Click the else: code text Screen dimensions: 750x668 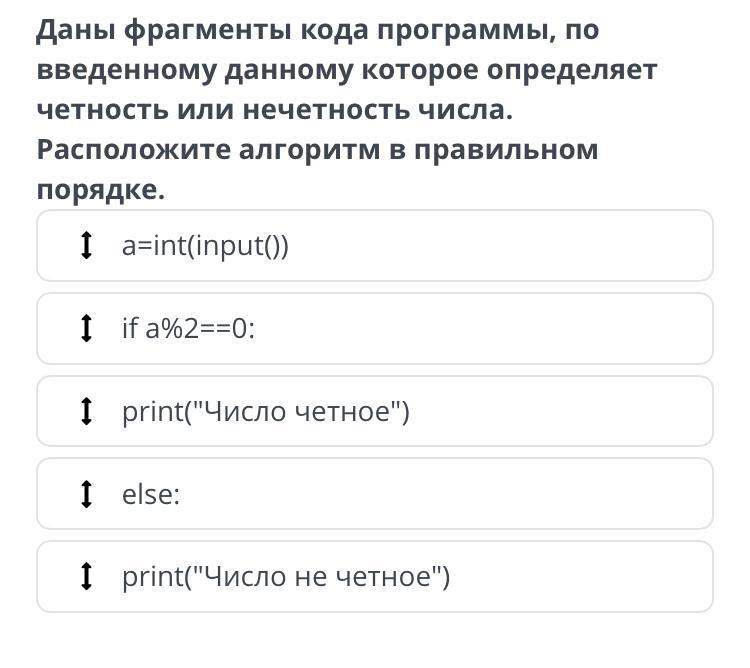(151, 495)
